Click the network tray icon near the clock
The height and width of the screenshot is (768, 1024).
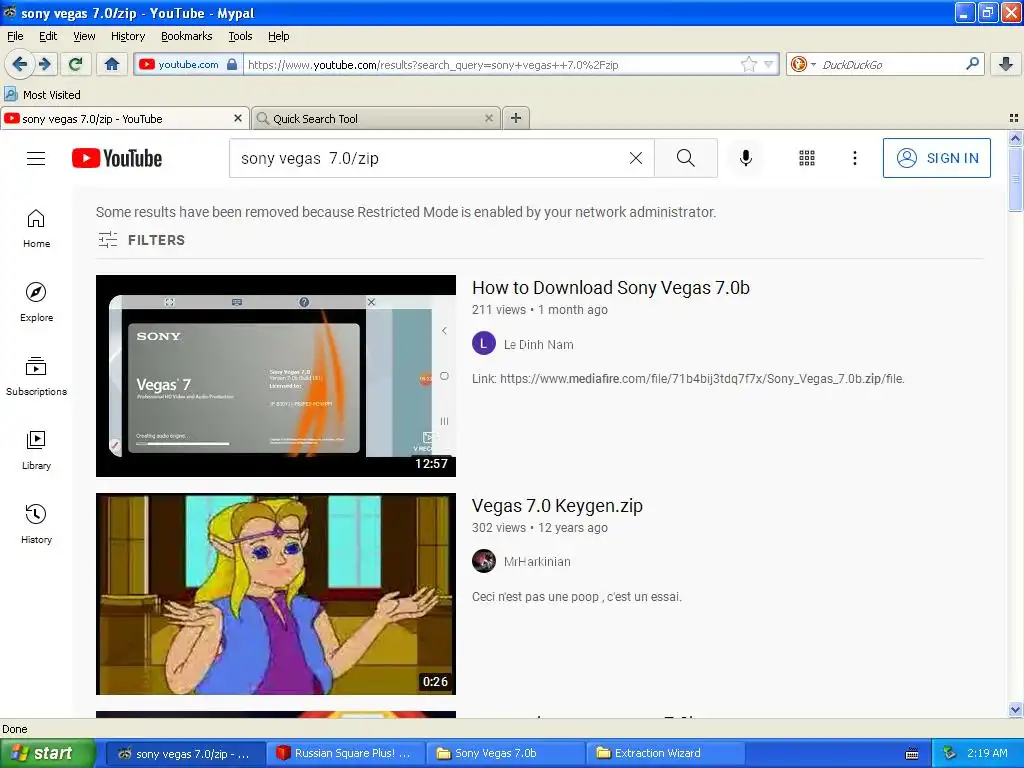tap(950, 753)
